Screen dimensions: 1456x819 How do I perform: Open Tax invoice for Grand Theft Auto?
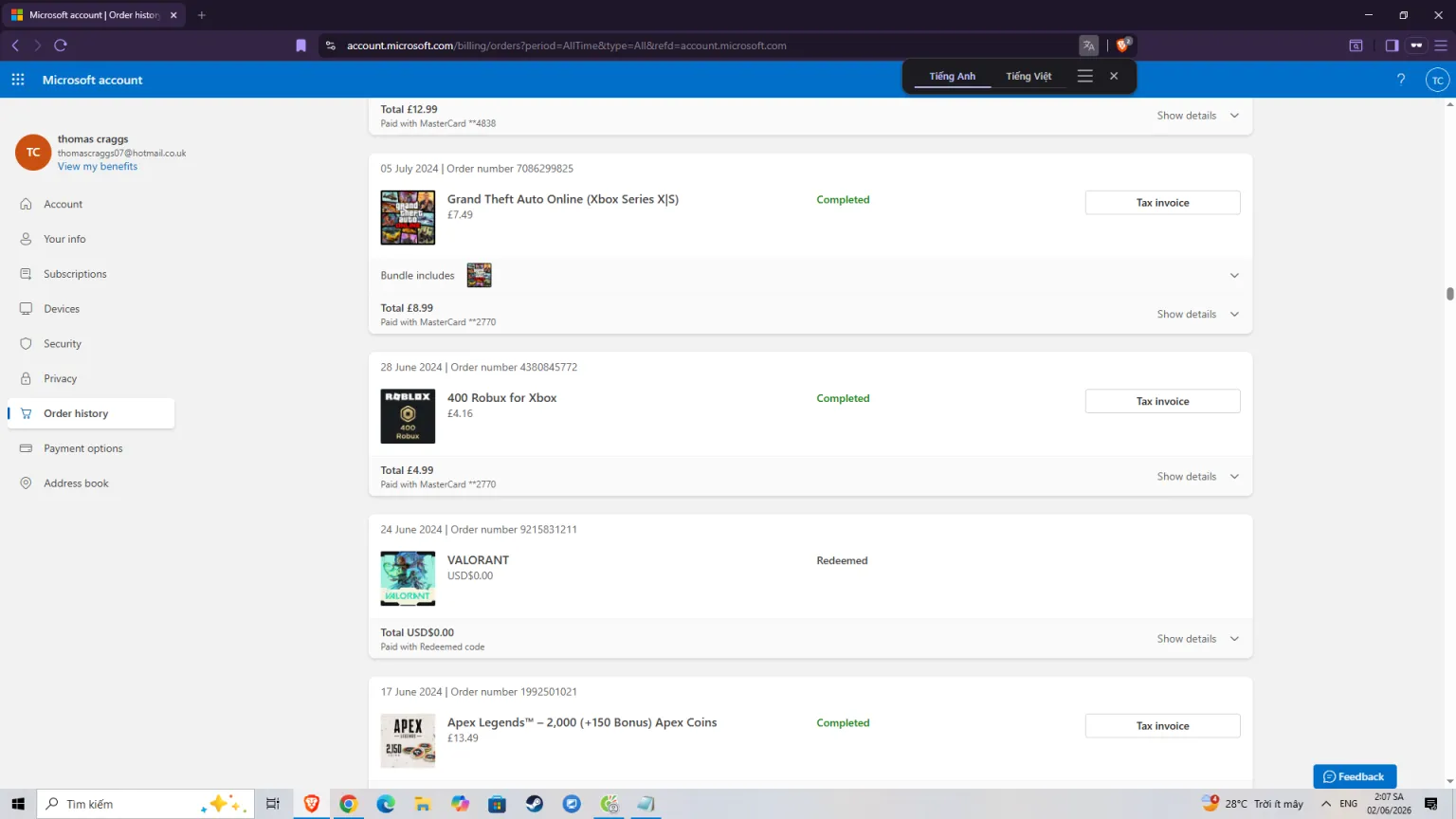1162,203
